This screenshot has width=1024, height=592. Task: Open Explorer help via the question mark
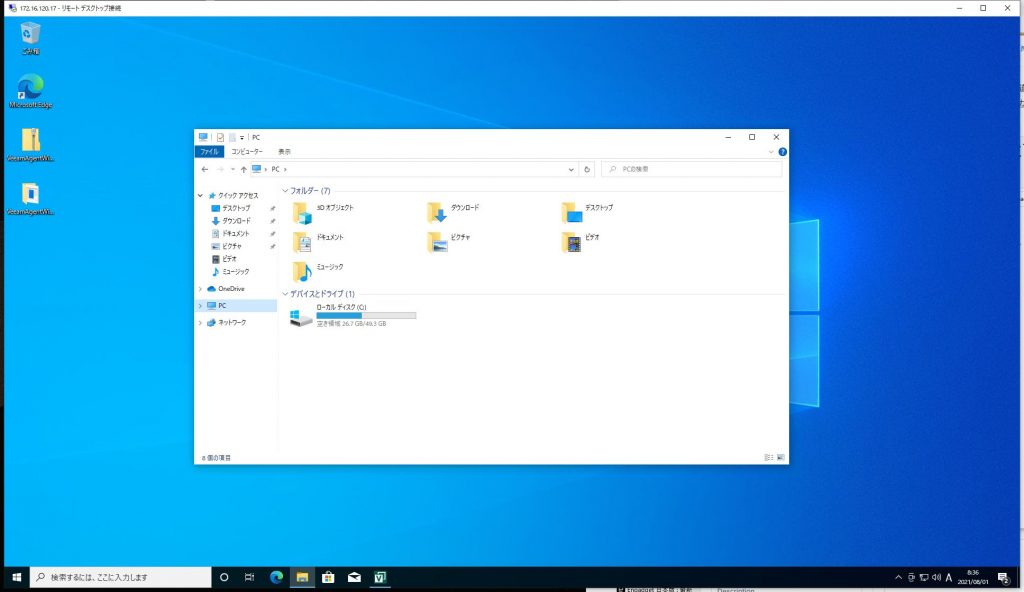point(782,152)
